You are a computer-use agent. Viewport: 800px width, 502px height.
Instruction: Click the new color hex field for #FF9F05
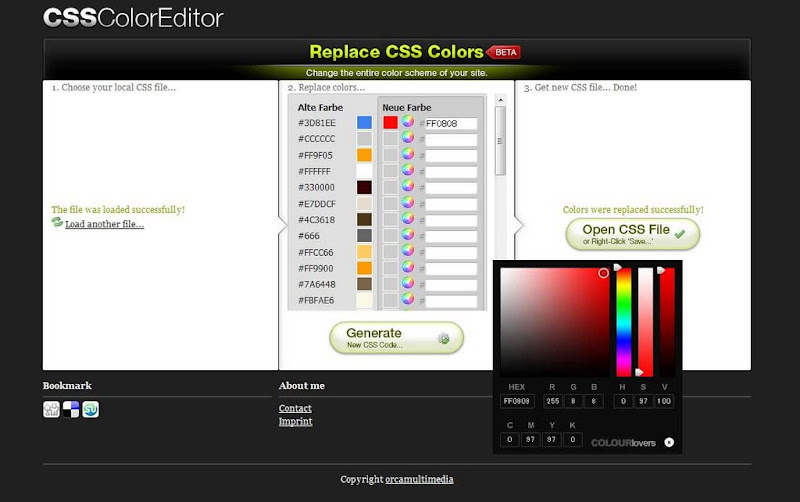[451, 156]
